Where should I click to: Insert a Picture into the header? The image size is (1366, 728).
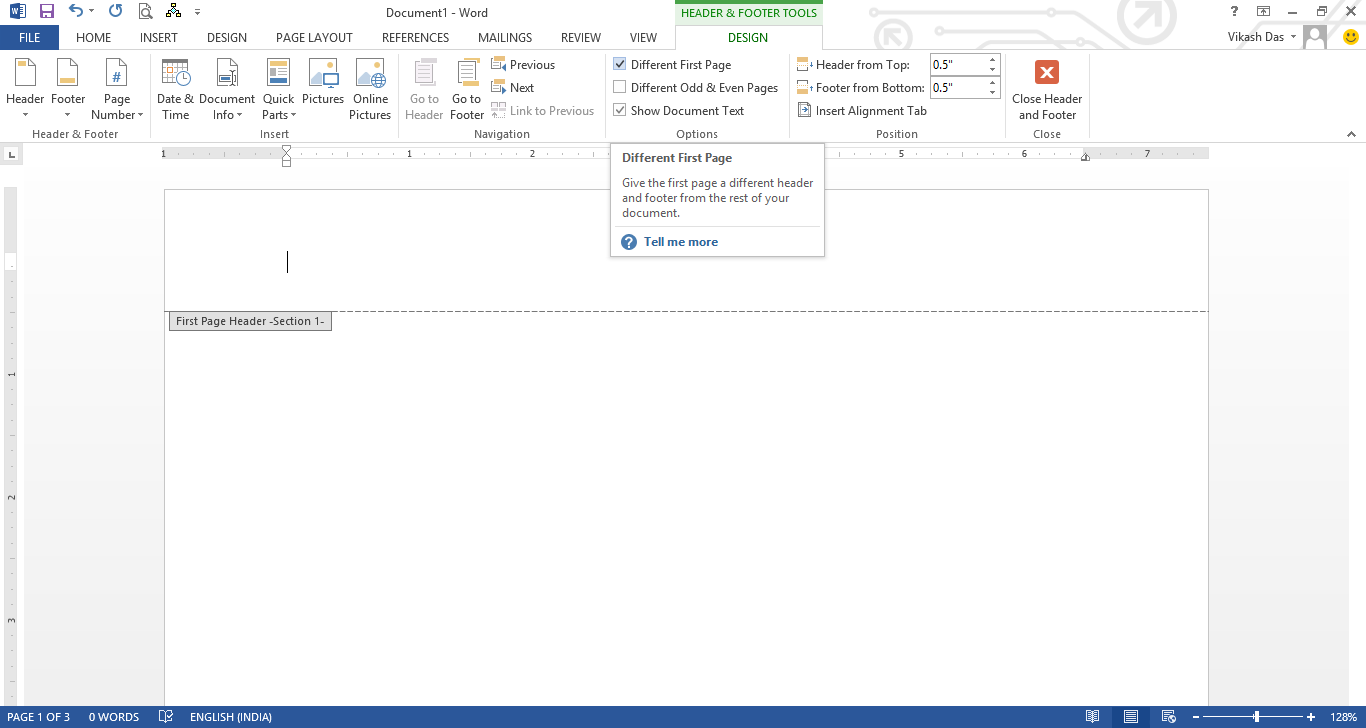coord(323,89)
